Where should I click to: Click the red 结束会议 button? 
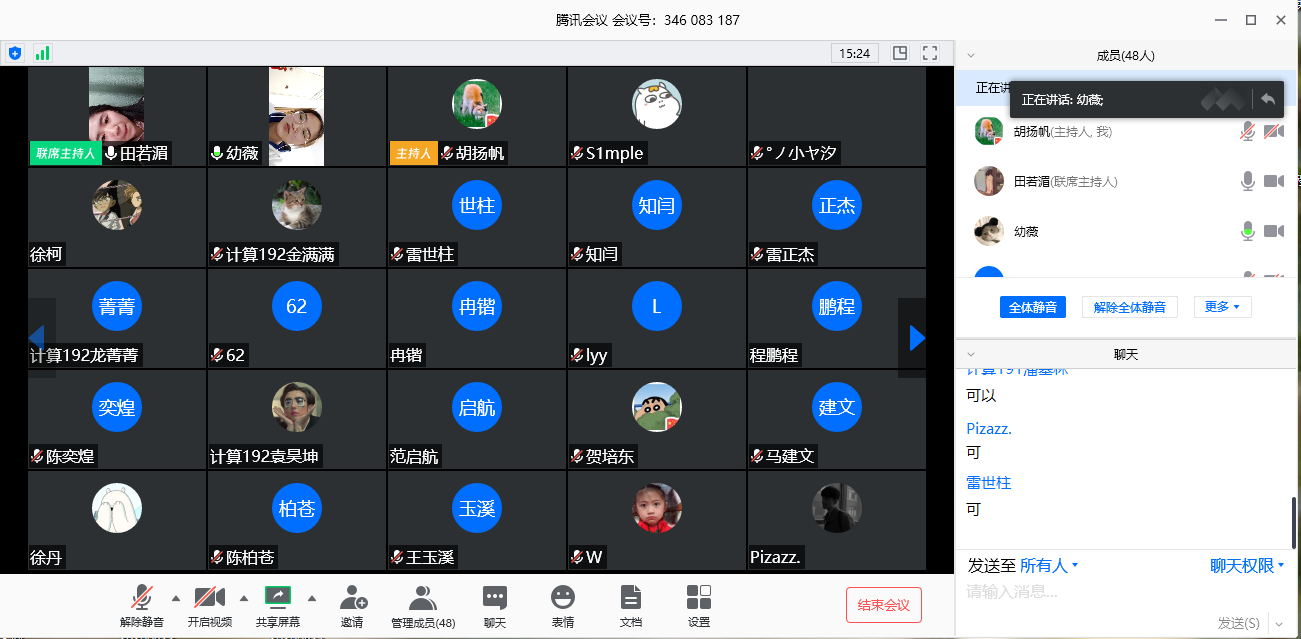[883, 605]
